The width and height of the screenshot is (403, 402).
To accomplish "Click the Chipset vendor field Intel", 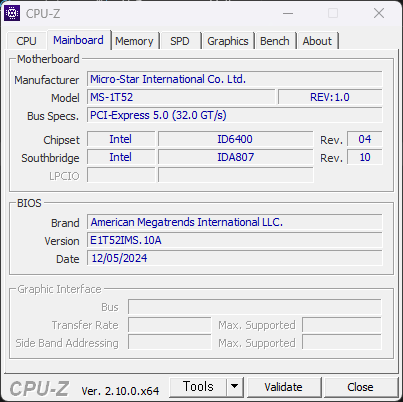I will pos(121,139).
